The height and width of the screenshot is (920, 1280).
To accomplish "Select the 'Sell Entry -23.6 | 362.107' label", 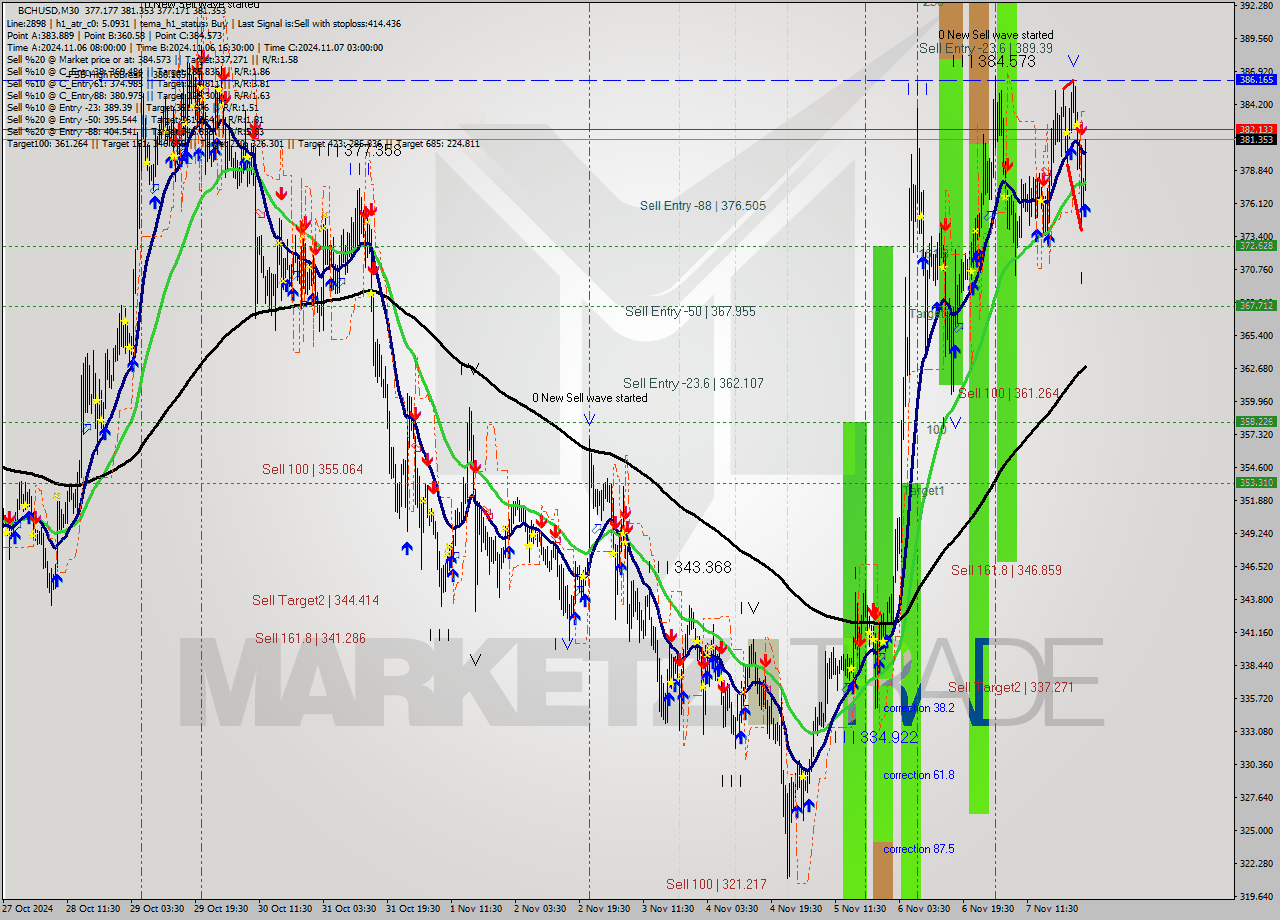I will pos(693,383).
